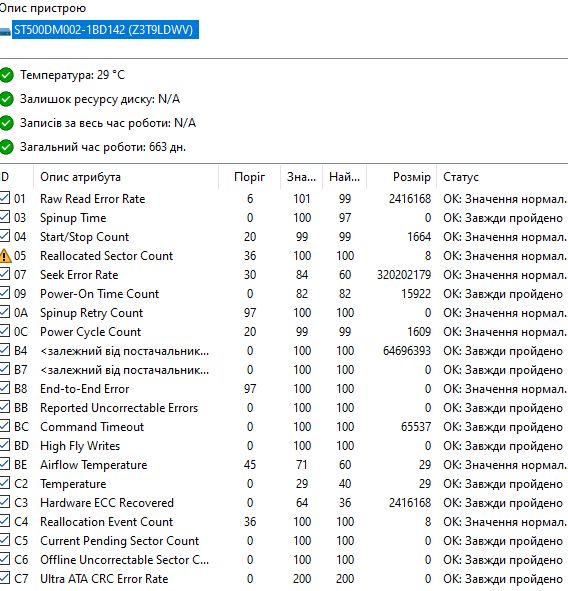
Task: Toggle checkbox for BC Command Timeout
Action: click(5, 426)
